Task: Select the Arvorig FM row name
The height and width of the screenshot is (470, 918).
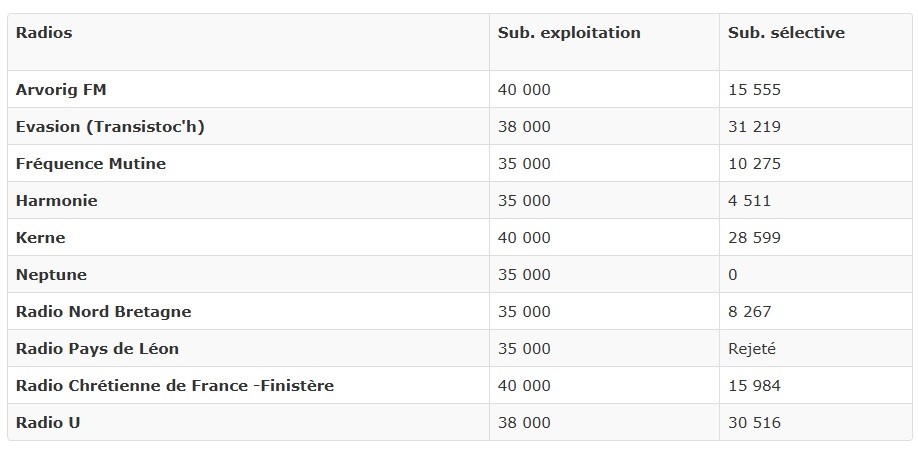Action: (x=61, y=90)
